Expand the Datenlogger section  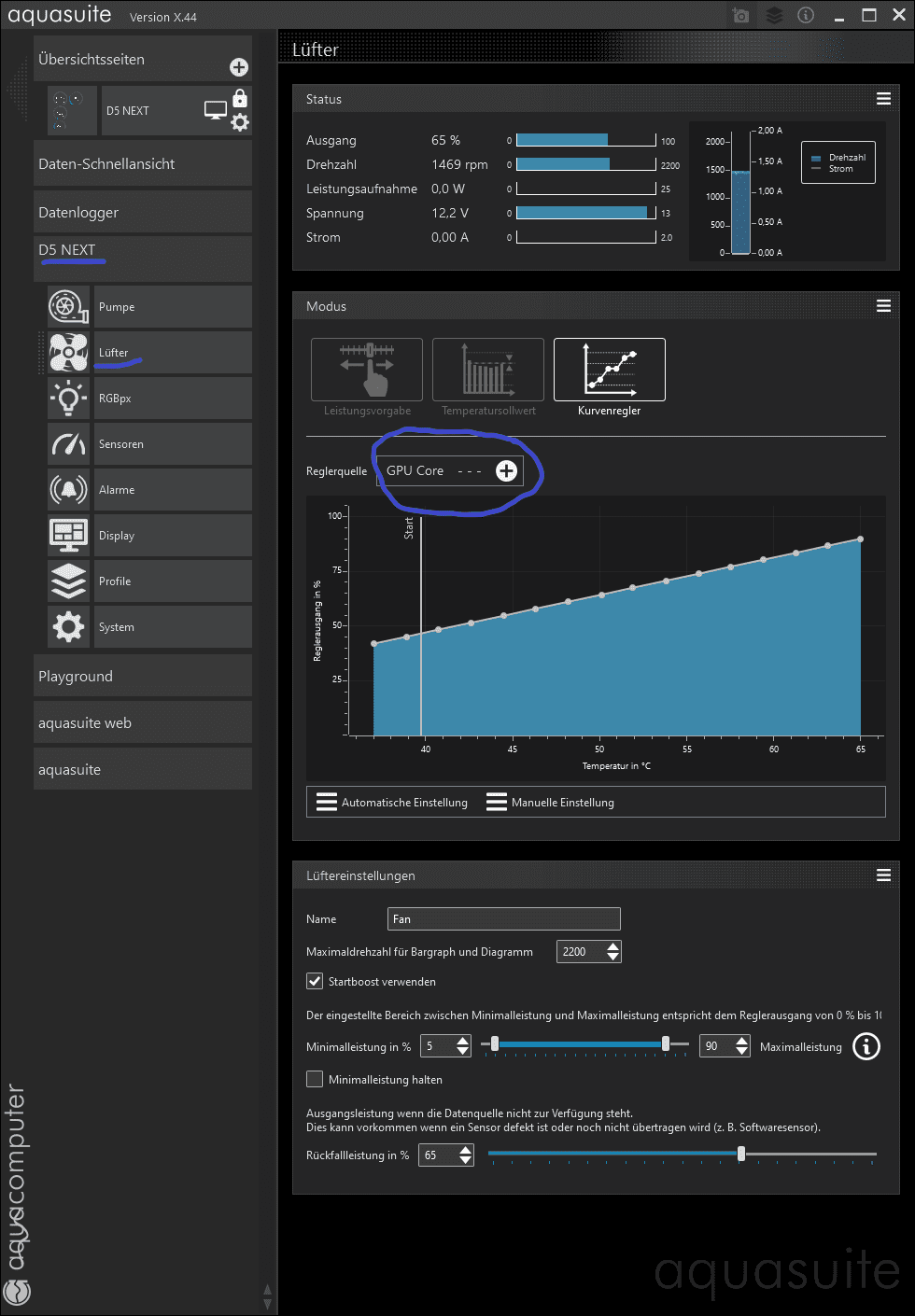click(143, 212)
